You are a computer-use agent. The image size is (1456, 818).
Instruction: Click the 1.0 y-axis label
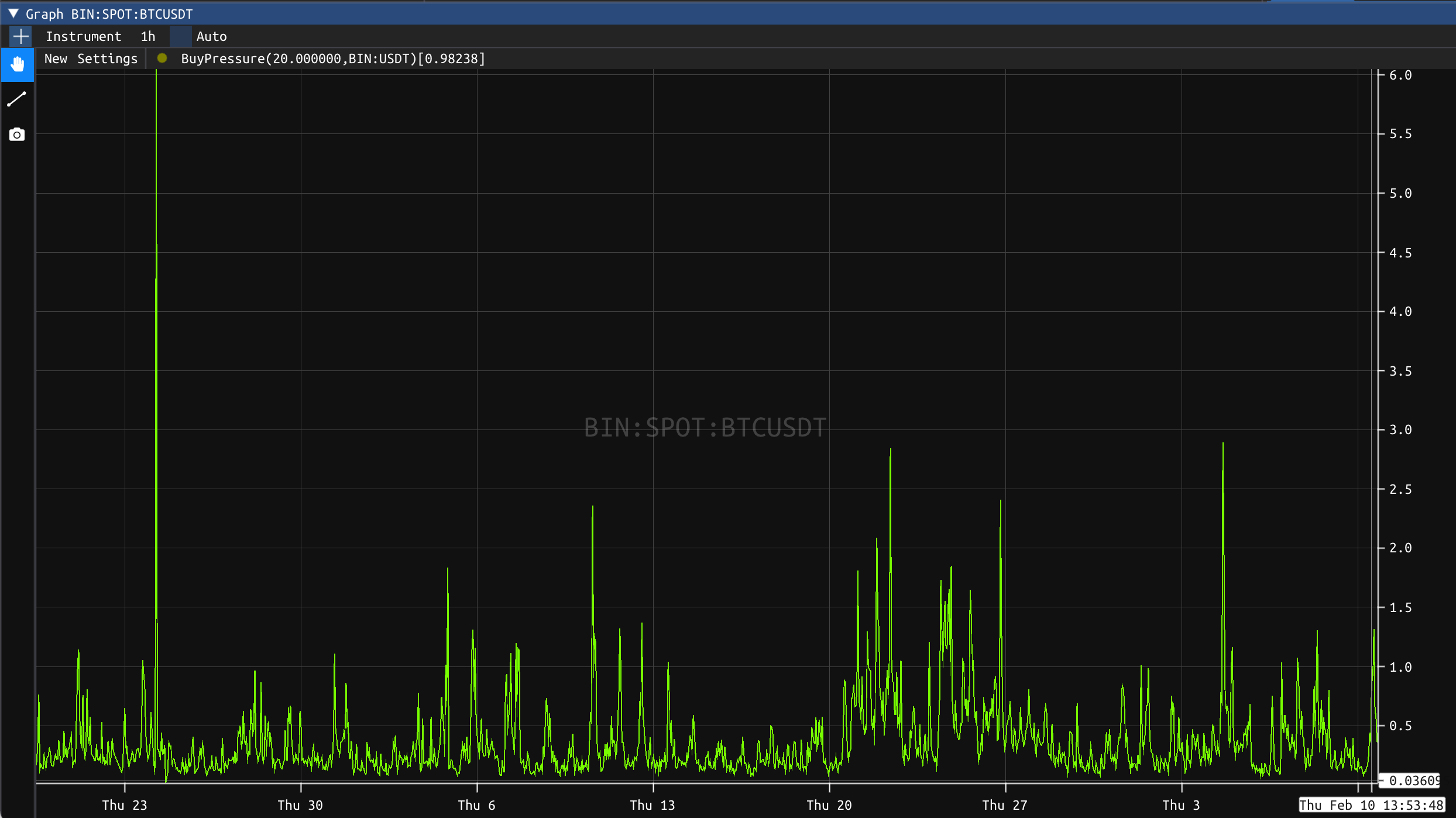[x=1400, y=667]
